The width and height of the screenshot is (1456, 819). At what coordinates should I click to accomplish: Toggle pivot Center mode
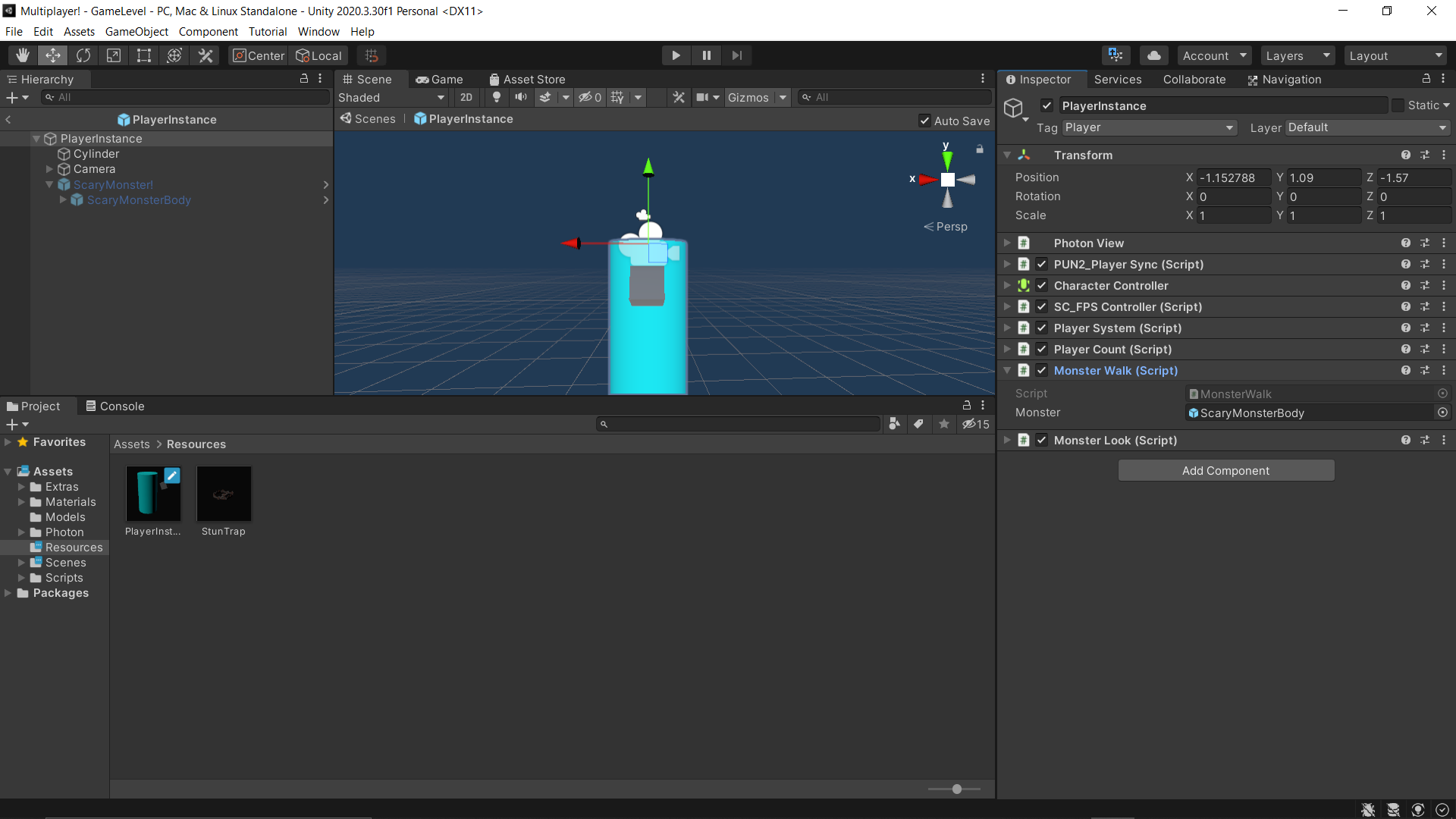click(259, 55)
